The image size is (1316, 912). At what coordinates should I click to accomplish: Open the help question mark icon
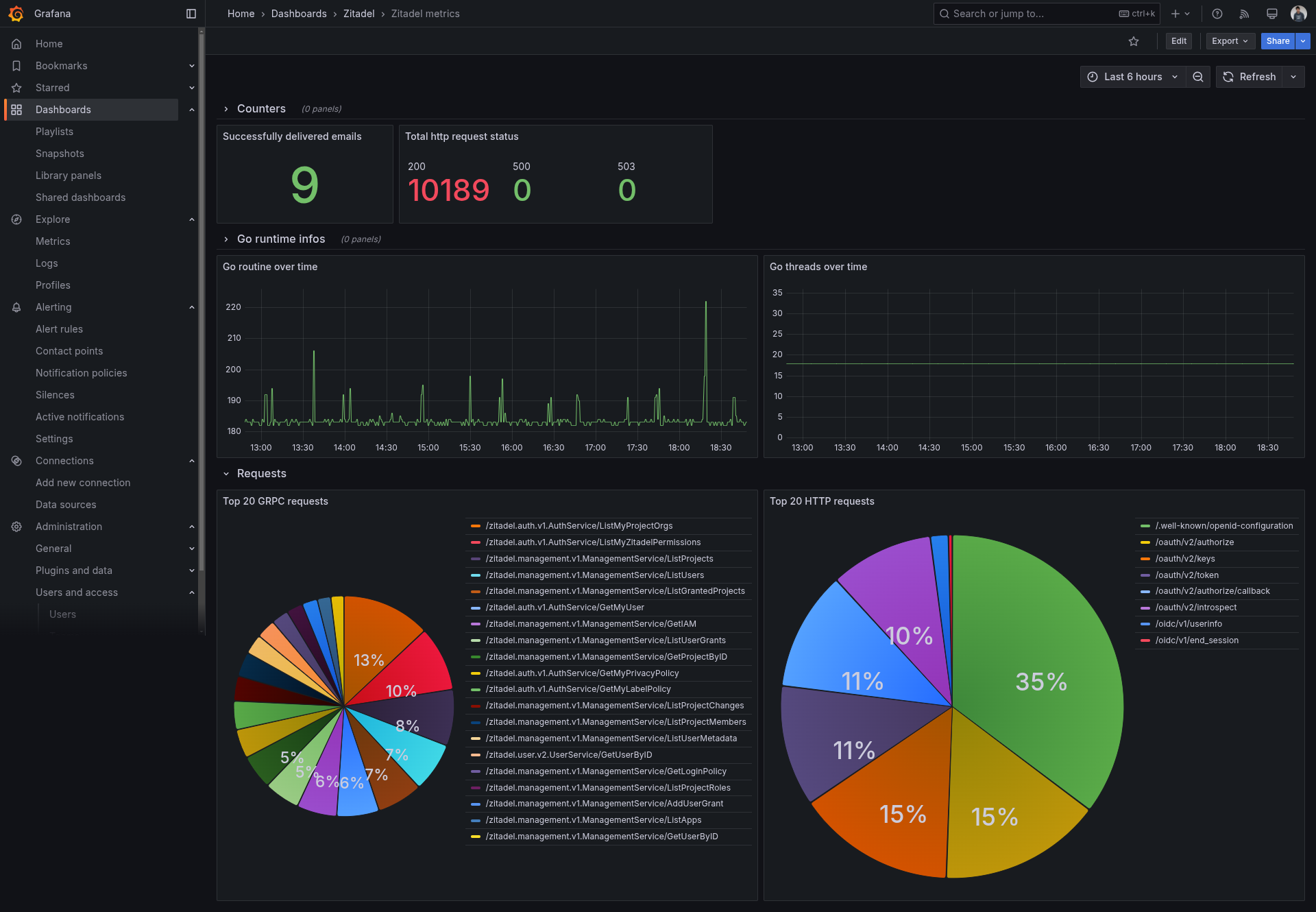[1217, 14]
